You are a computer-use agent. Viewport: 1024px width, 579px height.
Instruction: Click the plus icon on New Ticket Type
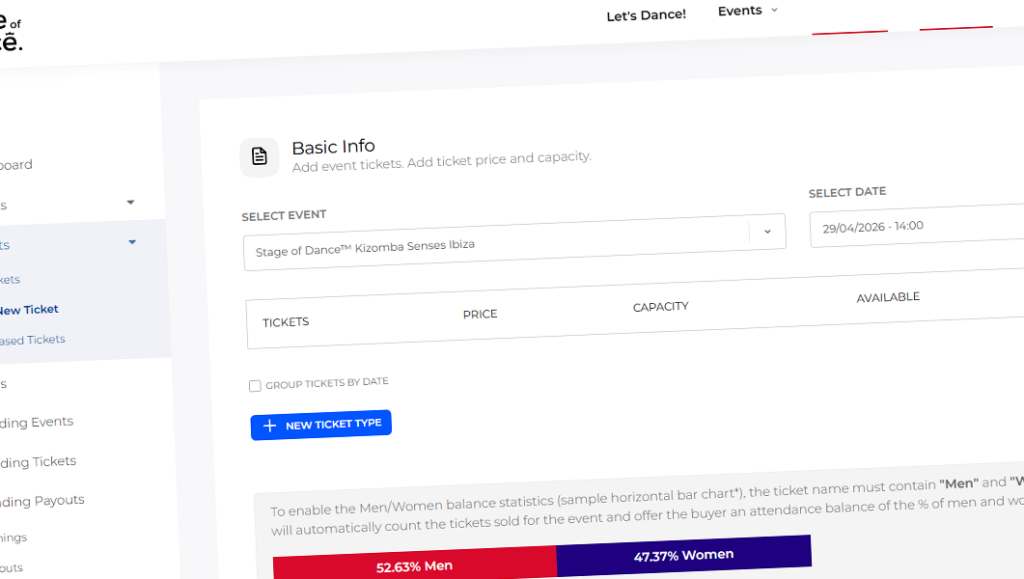[269, 426]
